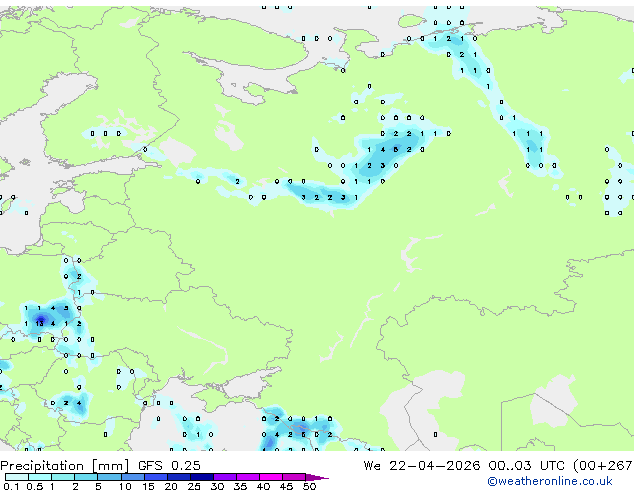Click the above-50 legend arrow tip
This screenshot has height=490, width=634.
pos(317,477)
